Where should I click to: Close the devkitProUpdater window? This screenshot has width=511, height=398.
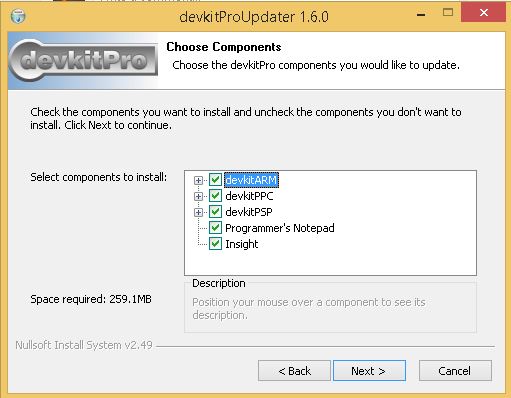click(483, 13)
